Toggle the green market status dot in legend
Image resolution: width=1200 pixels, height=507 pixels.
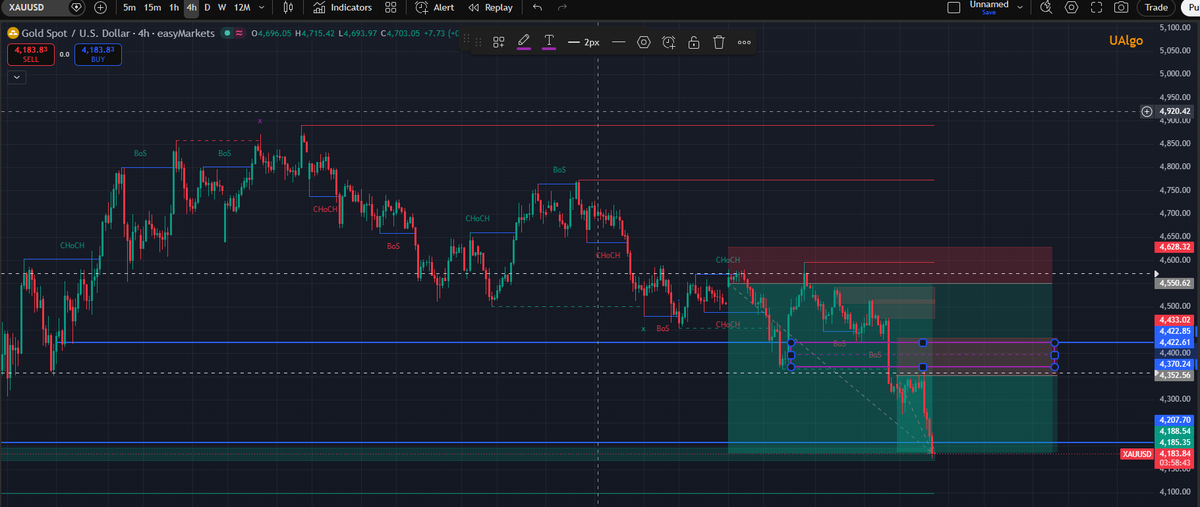click(x=228, y=33)
